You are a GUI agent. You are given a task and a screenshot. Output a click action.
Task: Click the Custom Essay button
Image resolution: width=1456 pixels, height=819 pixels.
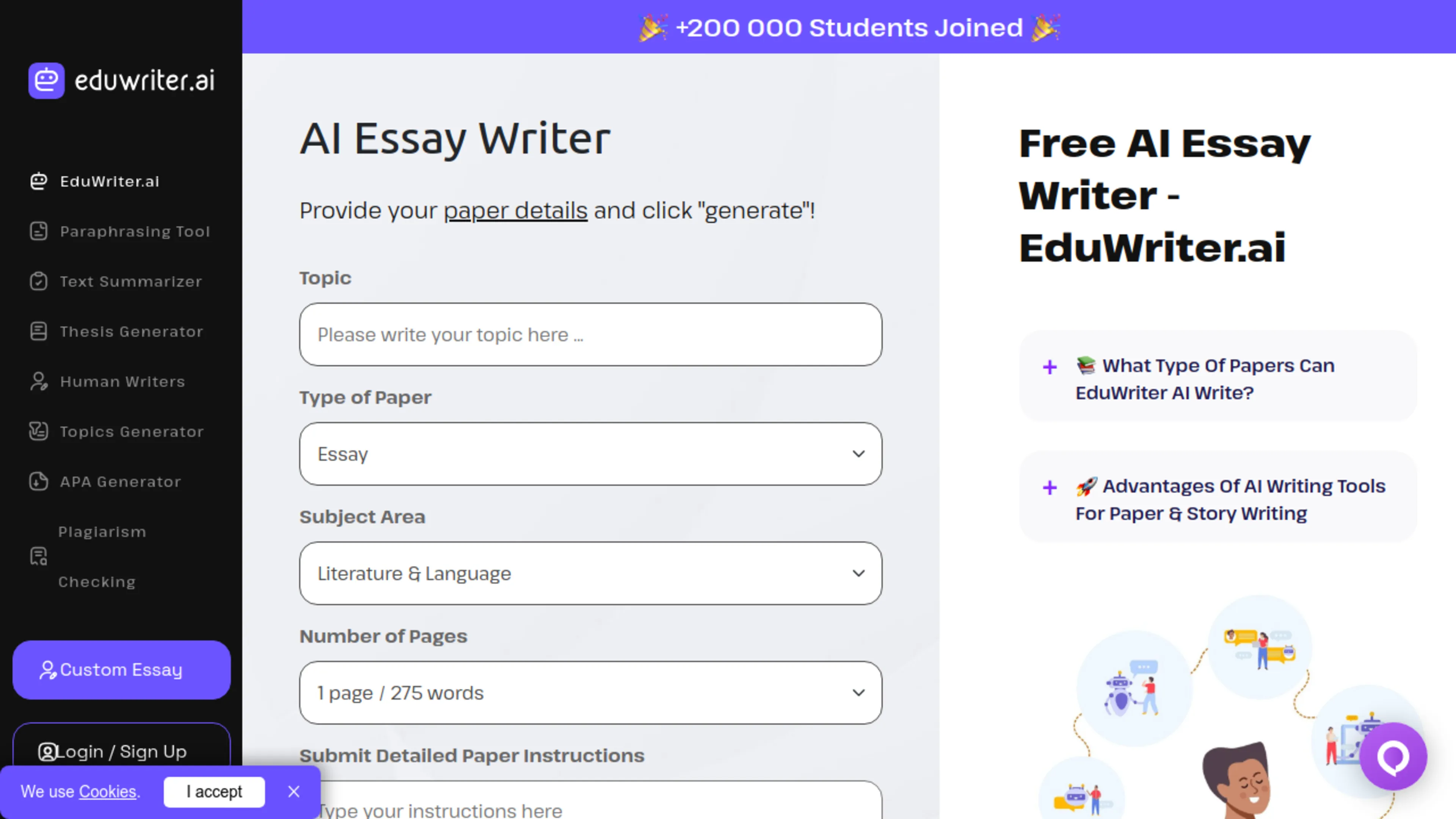click(x=121, y=670)
